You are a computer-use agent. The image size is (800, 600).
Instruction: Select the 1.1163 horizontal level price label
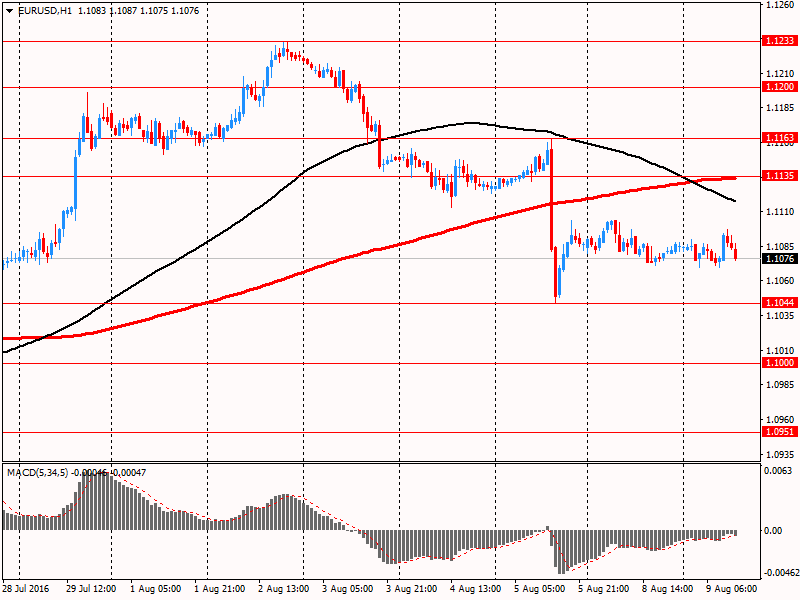(x=780, y=138)
